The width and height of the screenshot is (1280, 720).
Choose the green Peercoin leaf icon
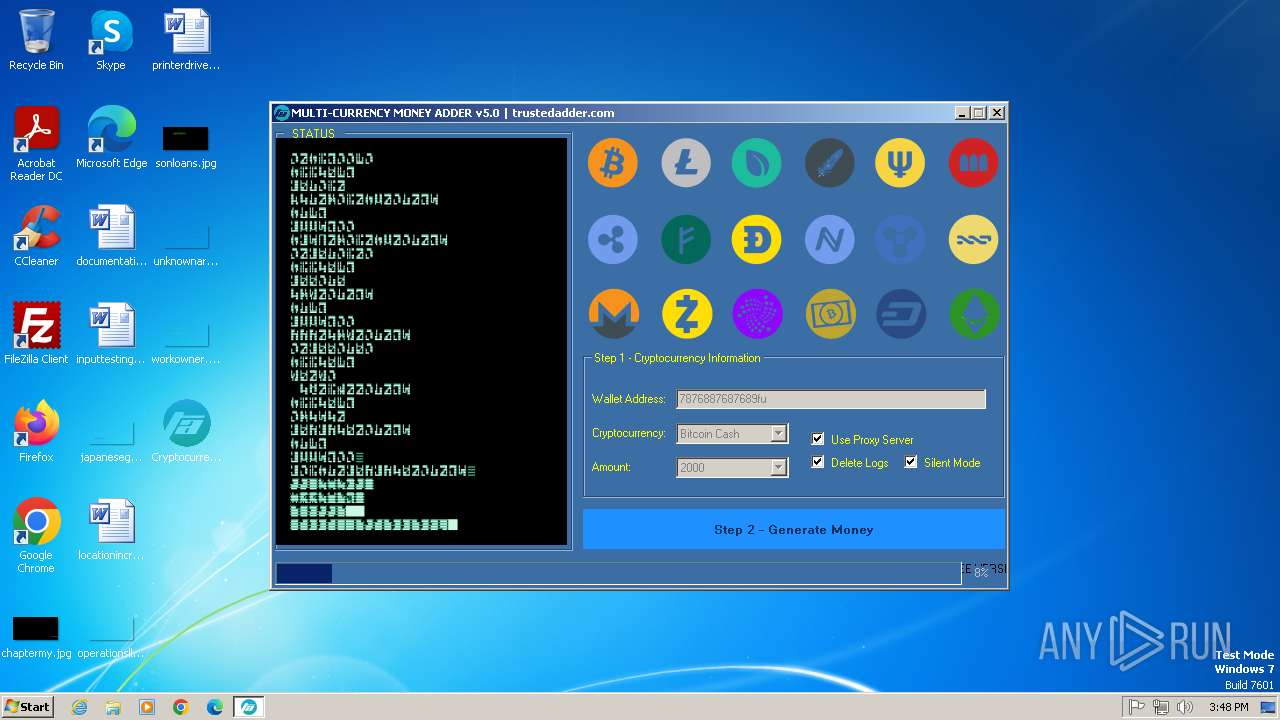(x=756, y=163)
